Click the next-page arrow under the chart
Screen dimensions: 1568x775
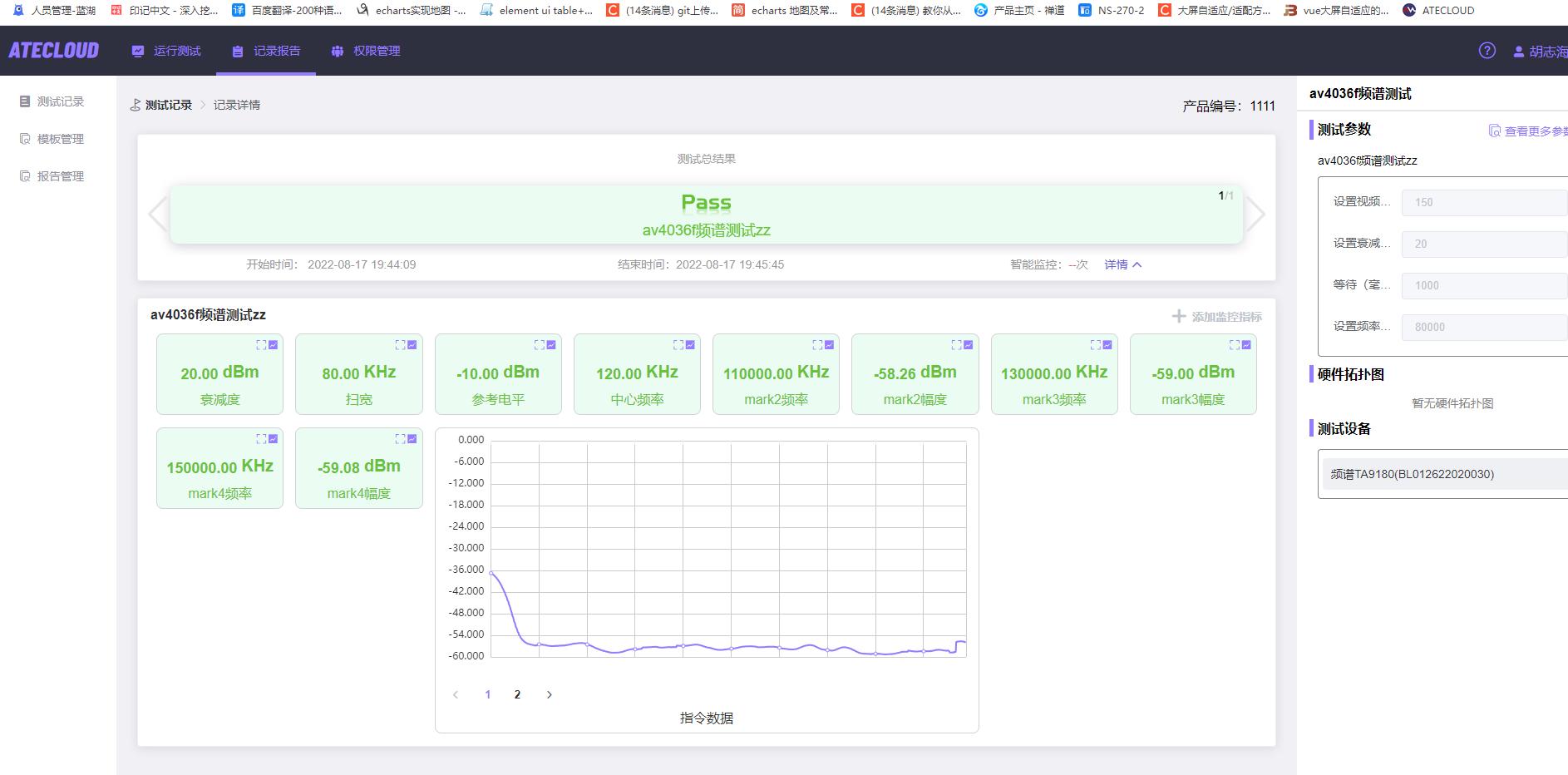[x=549, y=694]
